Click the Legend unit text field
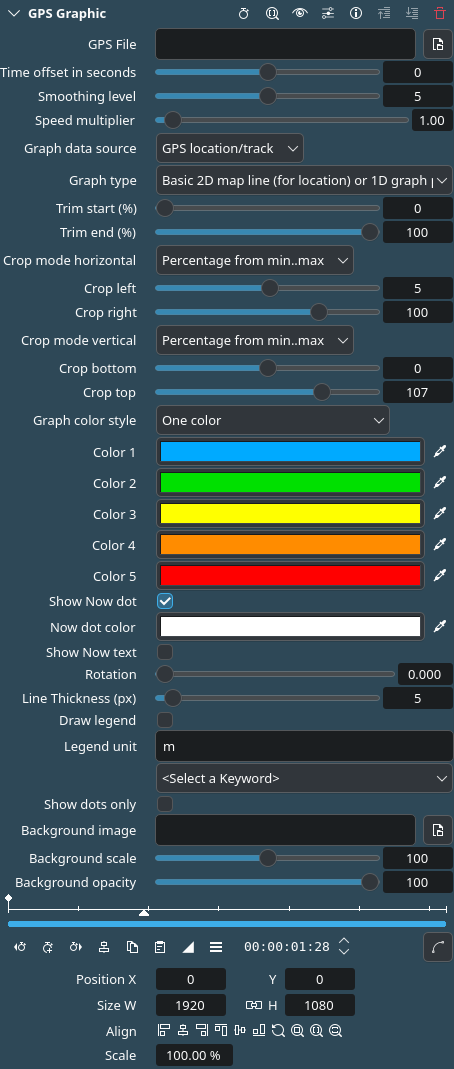This screenshot has width=454, height=1069. point(304,747)
